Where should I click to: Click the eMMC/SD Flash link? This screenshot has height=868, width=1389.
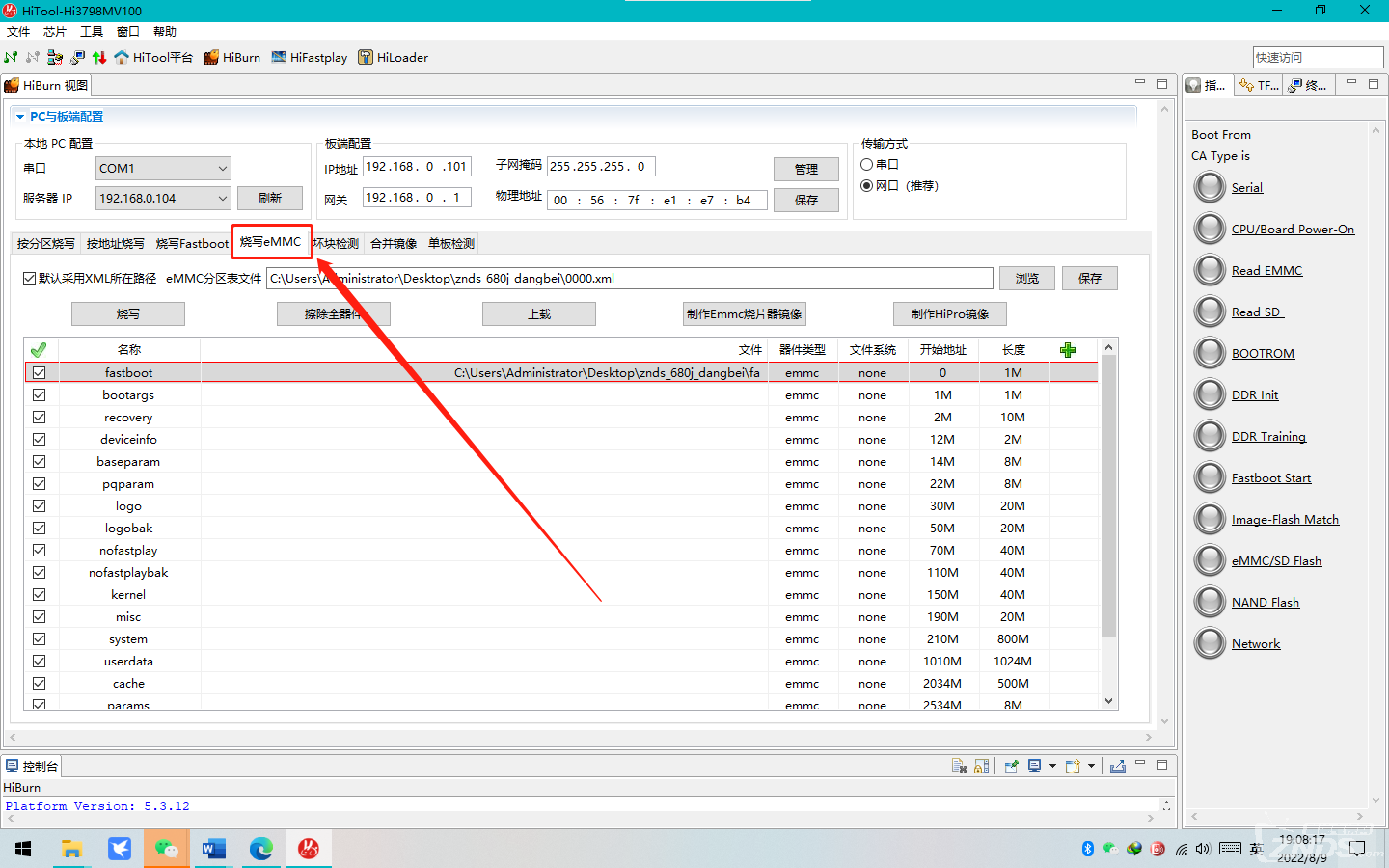[x=1276, y=560]
